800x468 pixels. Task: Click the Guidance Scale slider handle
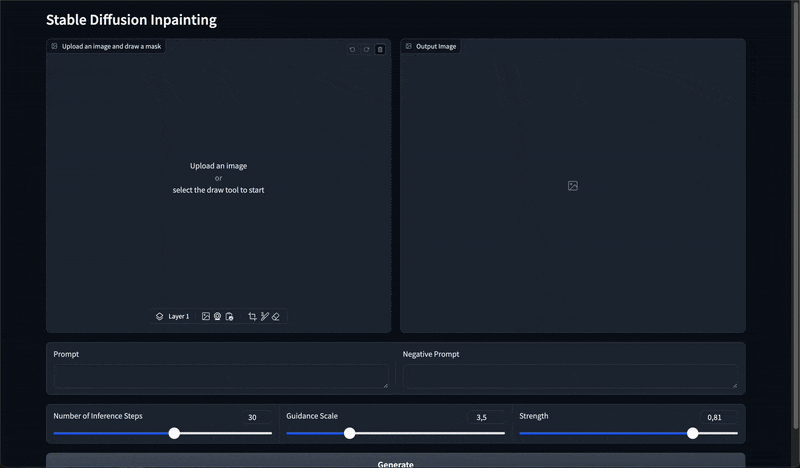click(x=349, y=433)
